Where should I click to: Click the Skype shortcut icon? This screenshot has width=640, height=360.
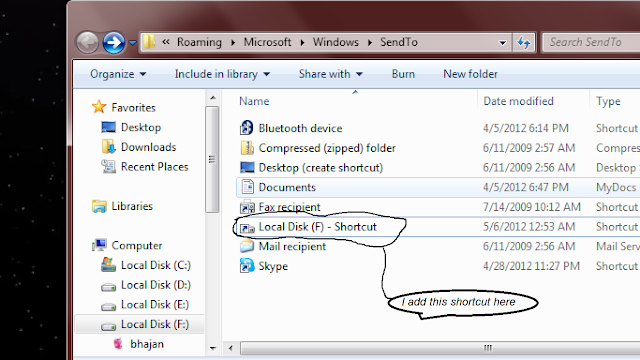[247, 266]
